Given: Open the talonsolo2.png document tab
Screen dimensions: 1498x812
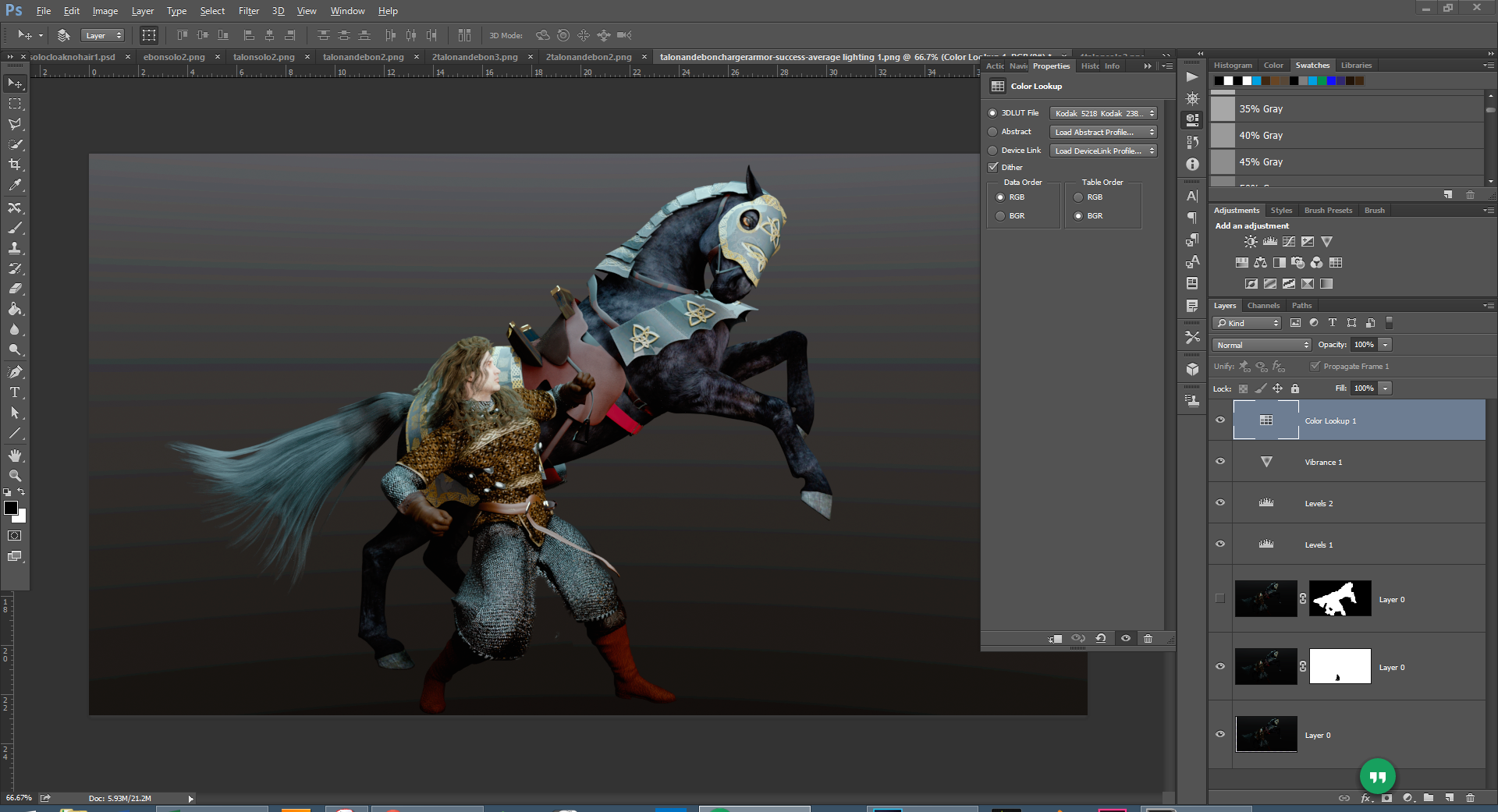Looking at the screenshot, I should pos(264,57).
